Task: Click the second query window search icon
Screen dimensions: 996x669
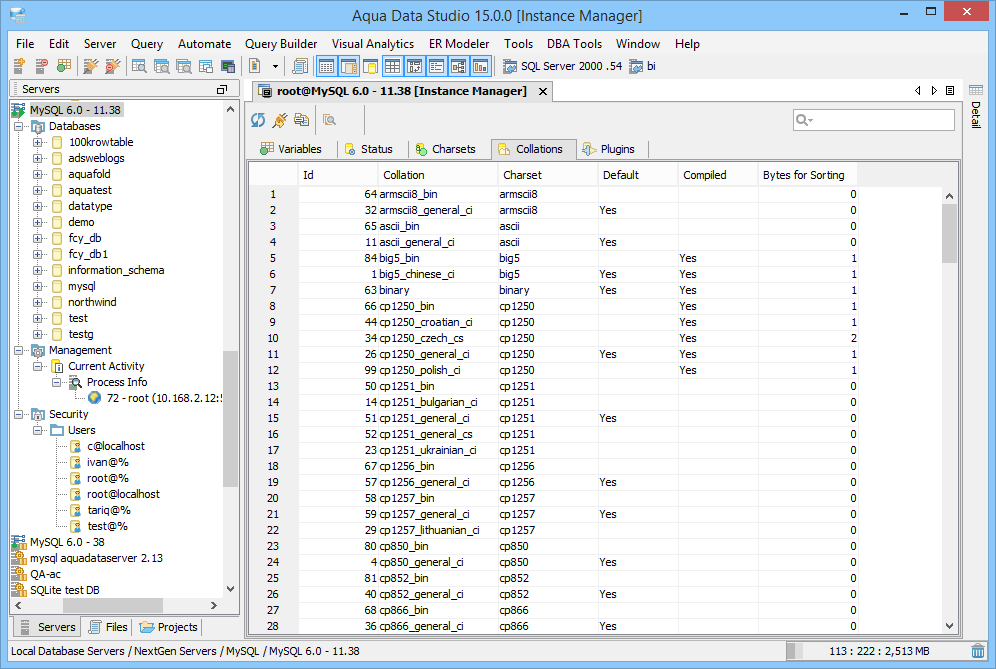Action: [x=161, y=65]
